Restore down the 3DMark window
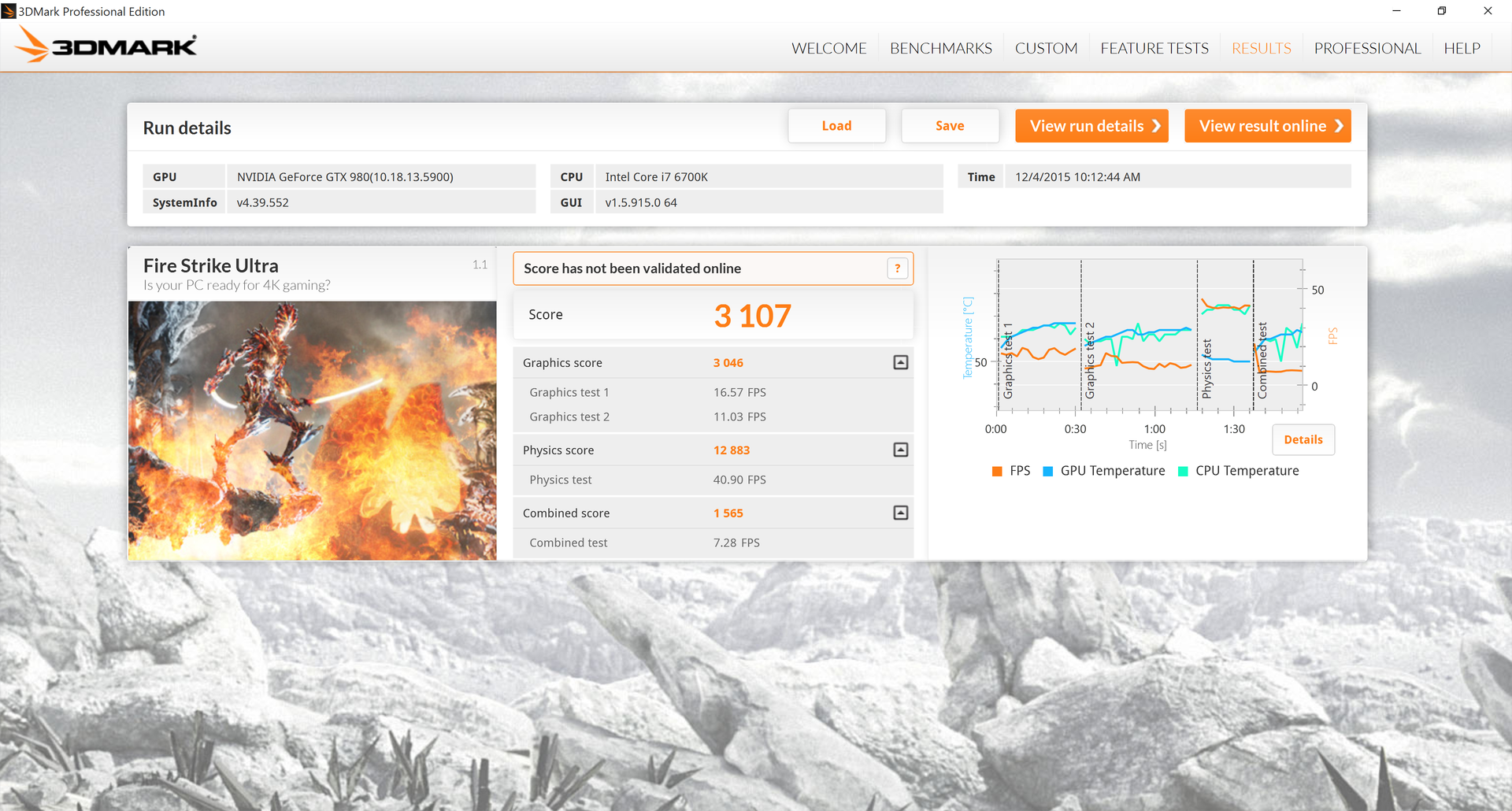Screen dimensions: 1512x811 pos(1442,11)
